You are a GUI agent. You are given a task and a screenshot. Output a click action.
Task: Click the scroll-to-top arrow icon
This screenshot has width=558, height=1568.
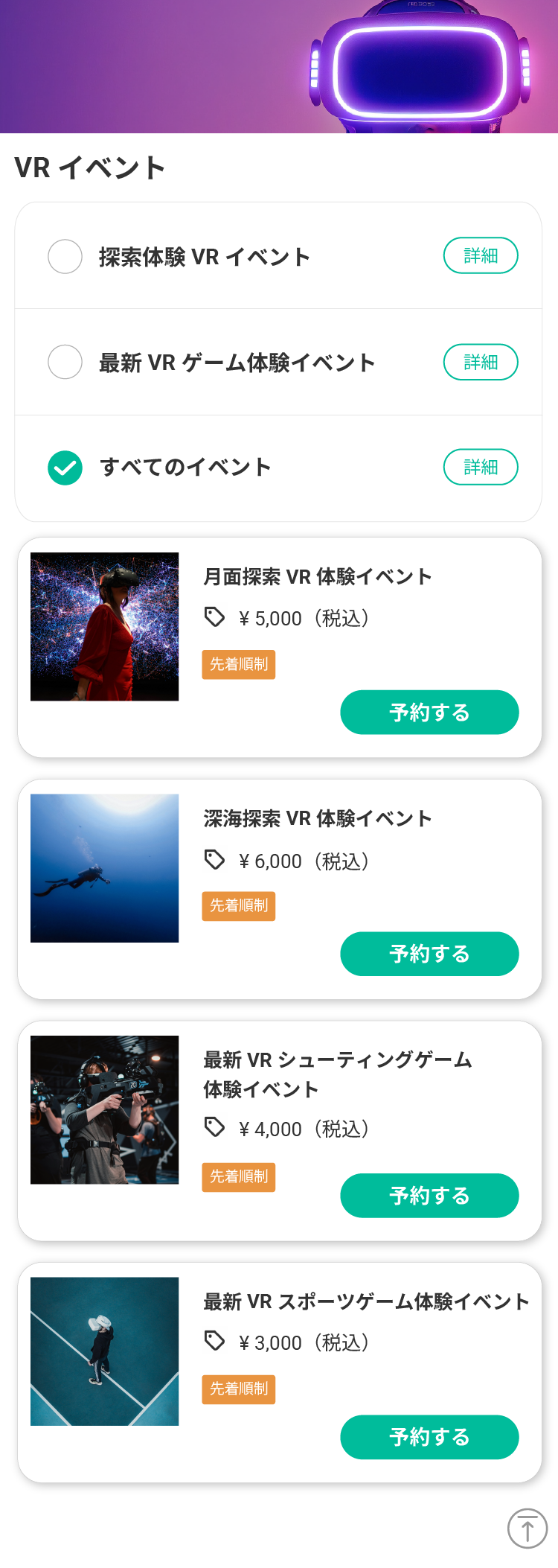[527, 1528]
